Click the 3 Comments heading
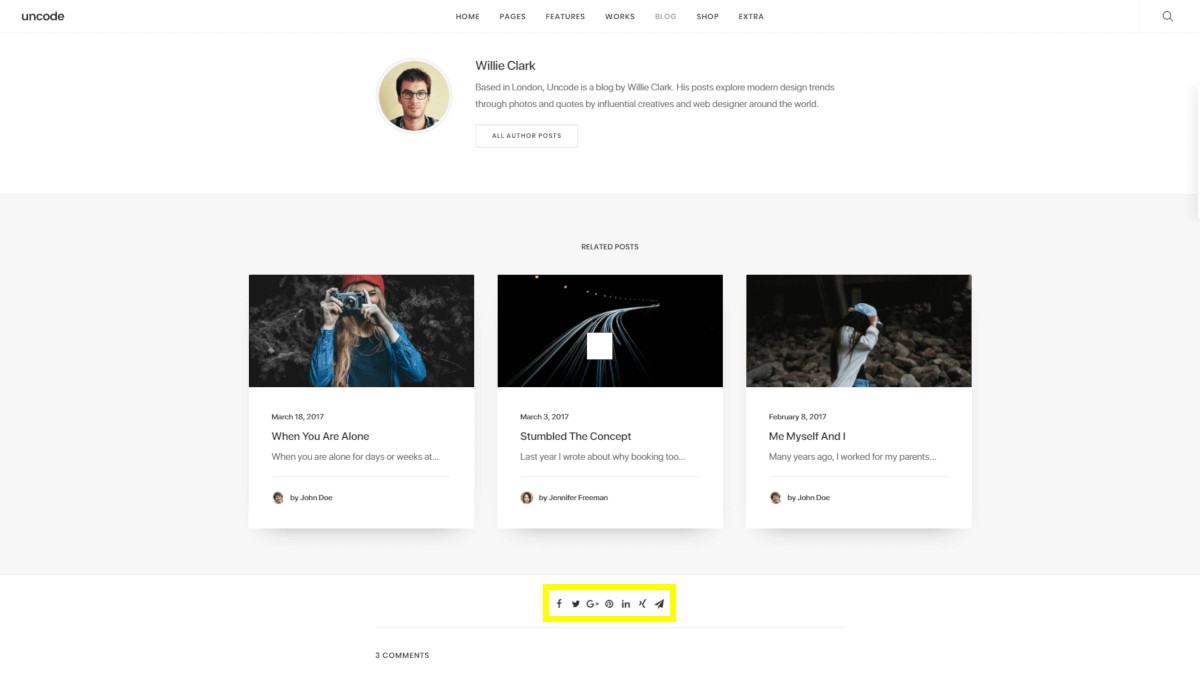Image resolution: width=1200 pixels, height=676 pixels. 402,655
